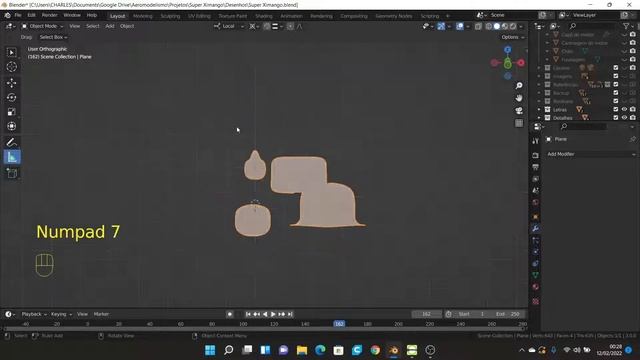Viewport: 640px width, 360px height.
Task: Switch perspective/orthographic grid icon
Action: click(x=519, y=123)
